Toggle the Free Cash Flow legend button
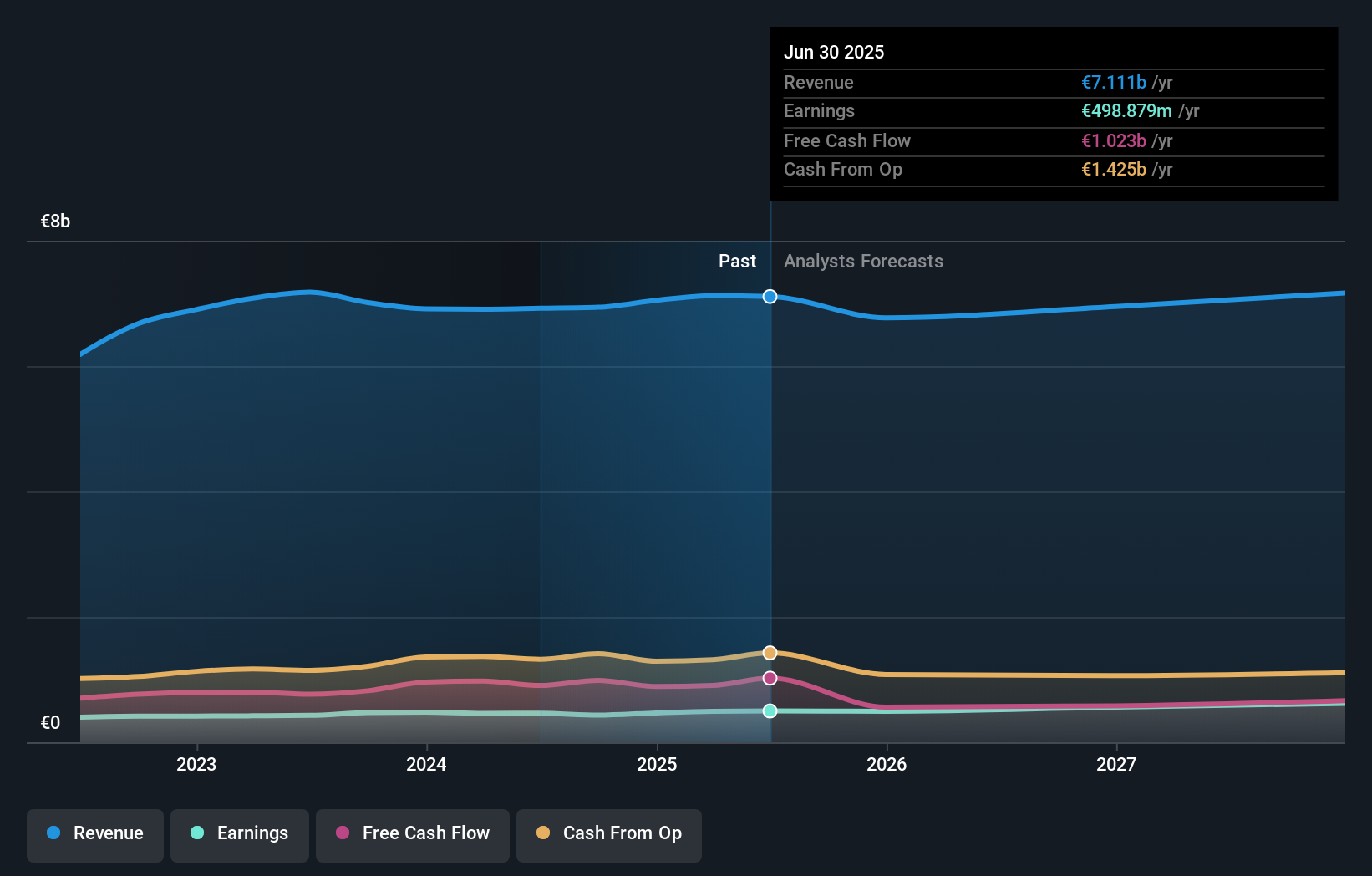 [413, 835]
